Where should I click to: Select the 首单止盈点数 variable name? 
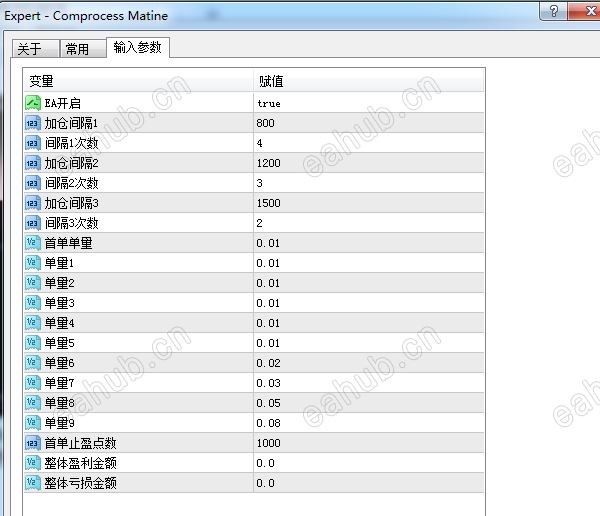80,443
